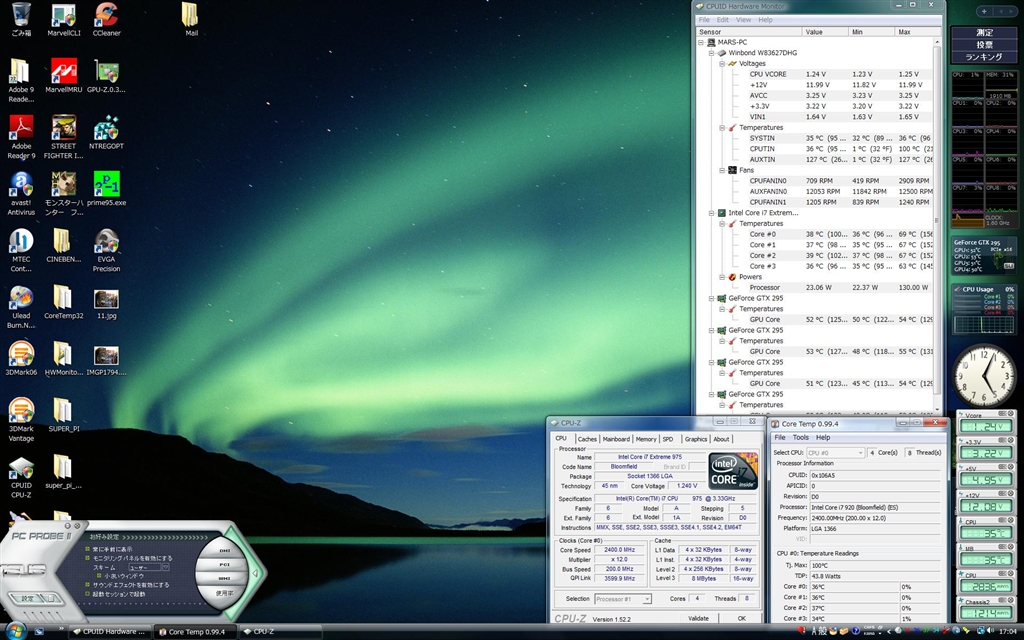Open the Tools menu in Core Temp
The image size is (1024, 640).
tap(801, 437)
